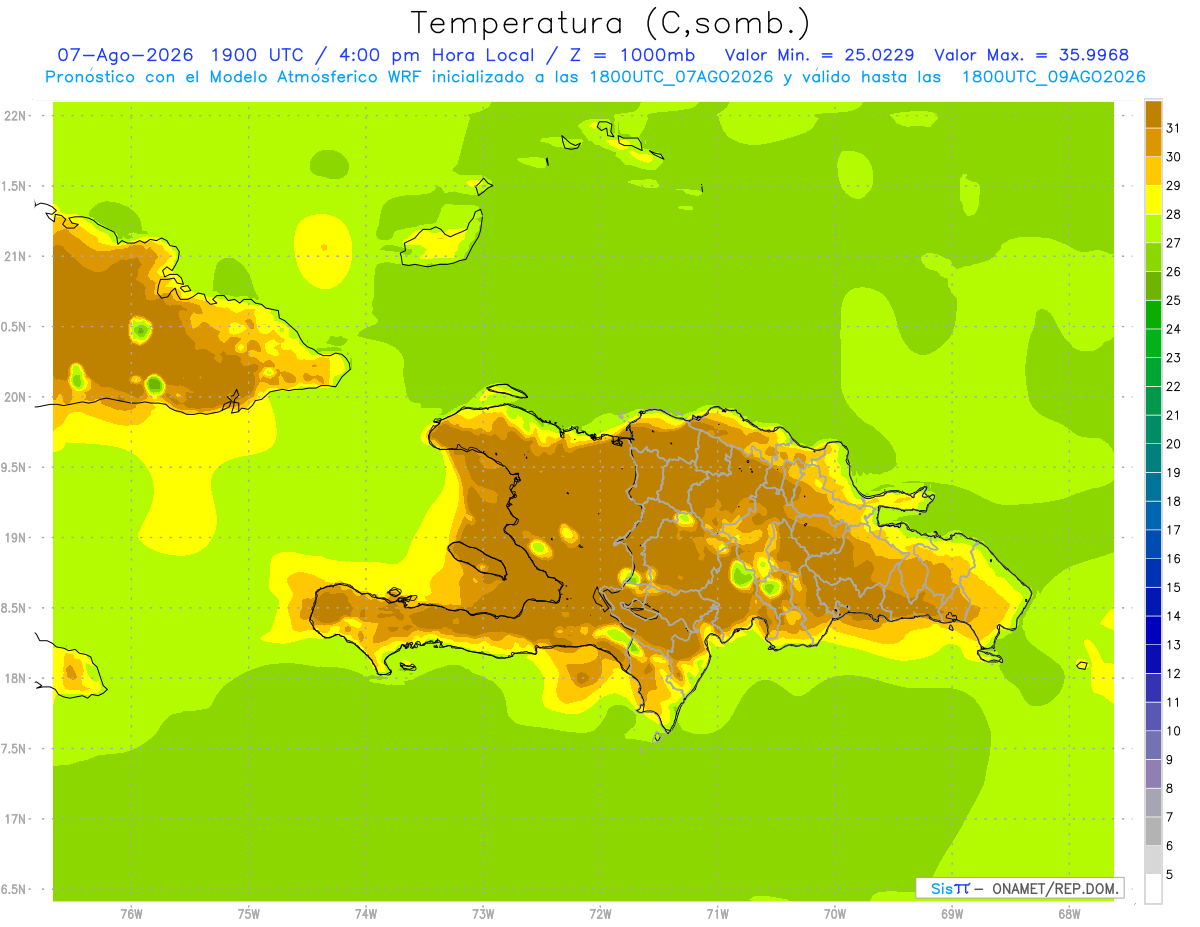Click the '76W' longitude label
Viewport: 1200px width, 927px height.
[x=131, y=914]
